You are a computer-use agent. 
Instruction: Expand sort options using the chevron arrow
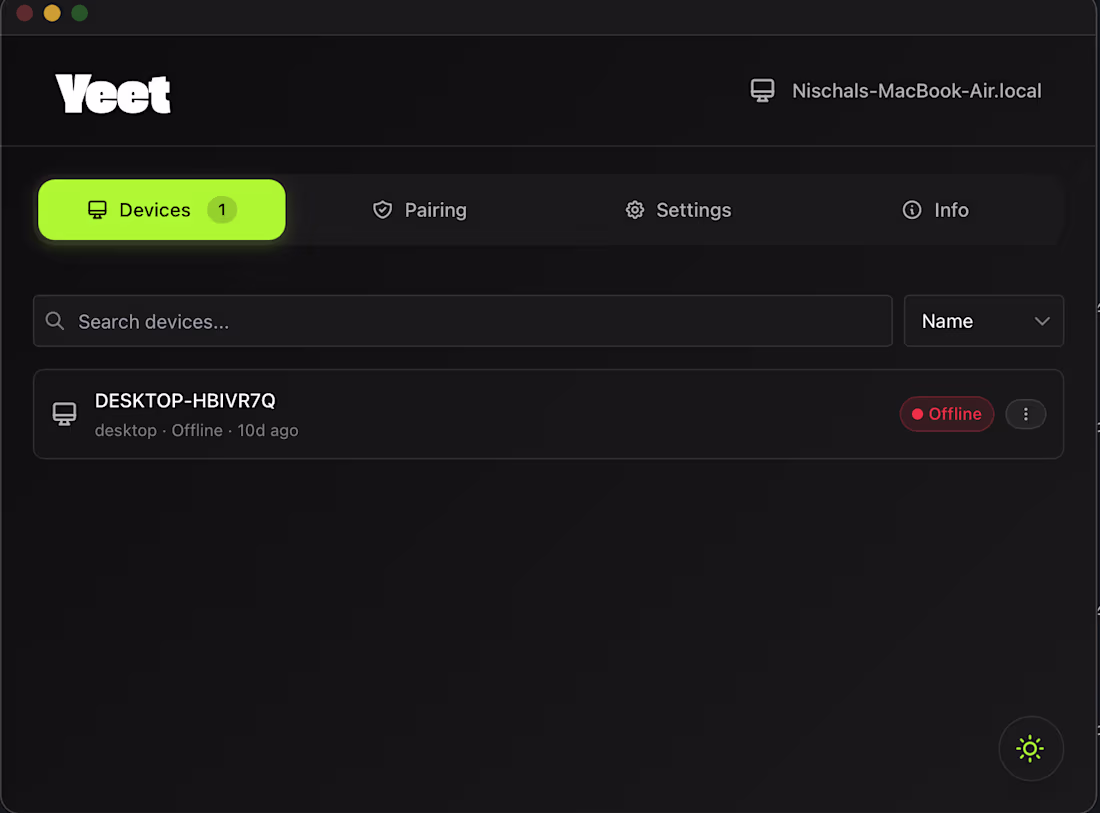pyautogui.click(x=1042, y=321)
